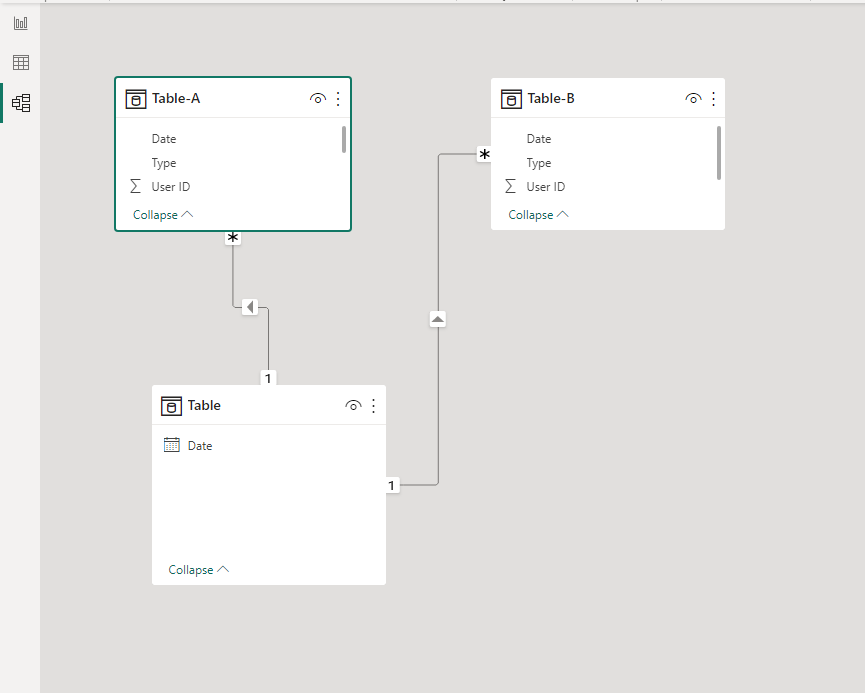Click the Table-A table icon
Screen dimensions: 865x693
136,99
